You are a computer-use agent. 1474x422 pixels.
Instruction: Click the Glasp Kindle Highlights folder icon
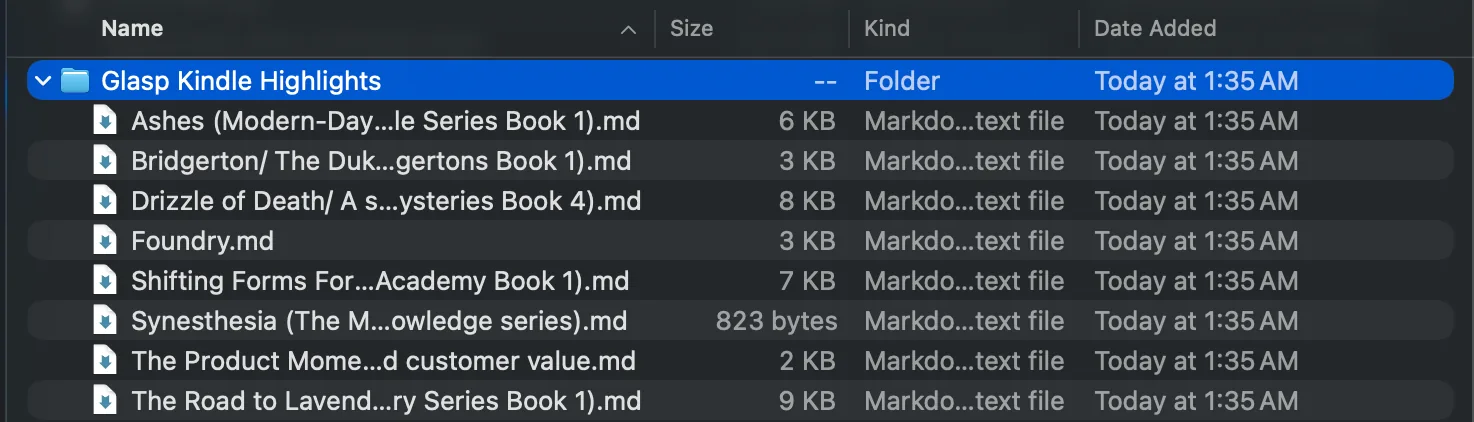[75, 81]
